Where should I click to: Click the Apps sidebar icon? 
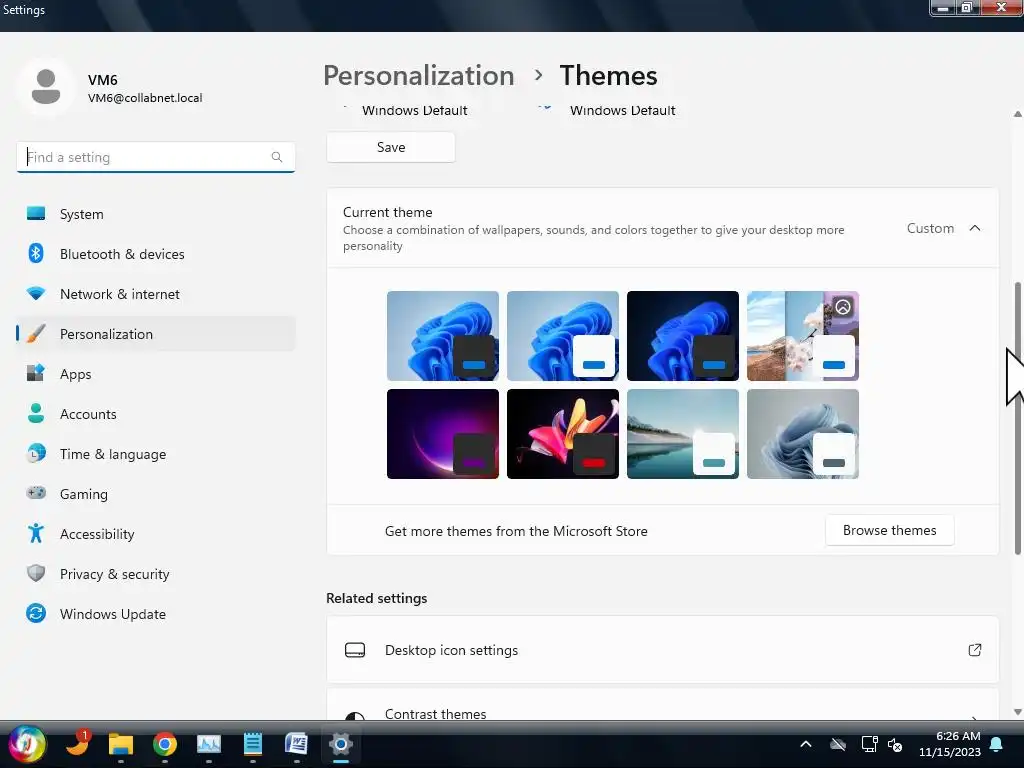click(36, 374)
